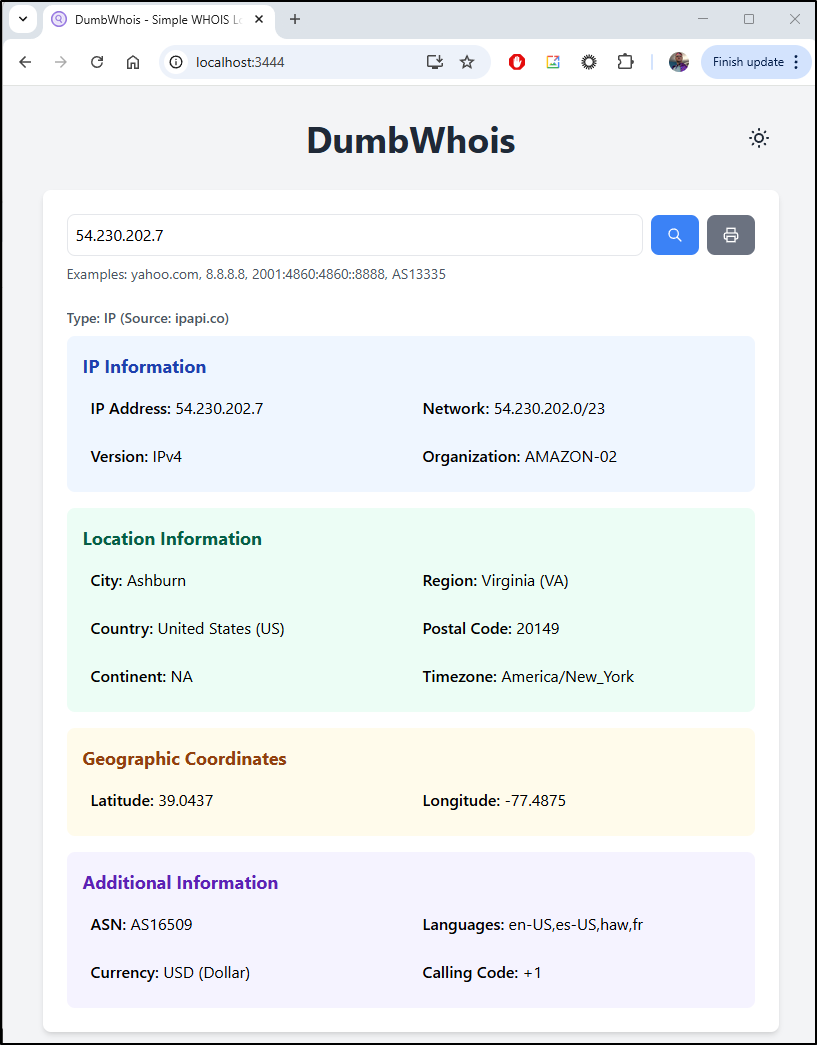Toggle the light/dark theme sun icon
Image resolution: width=817 pixels, height=1045 pixels.
[759, 138]
